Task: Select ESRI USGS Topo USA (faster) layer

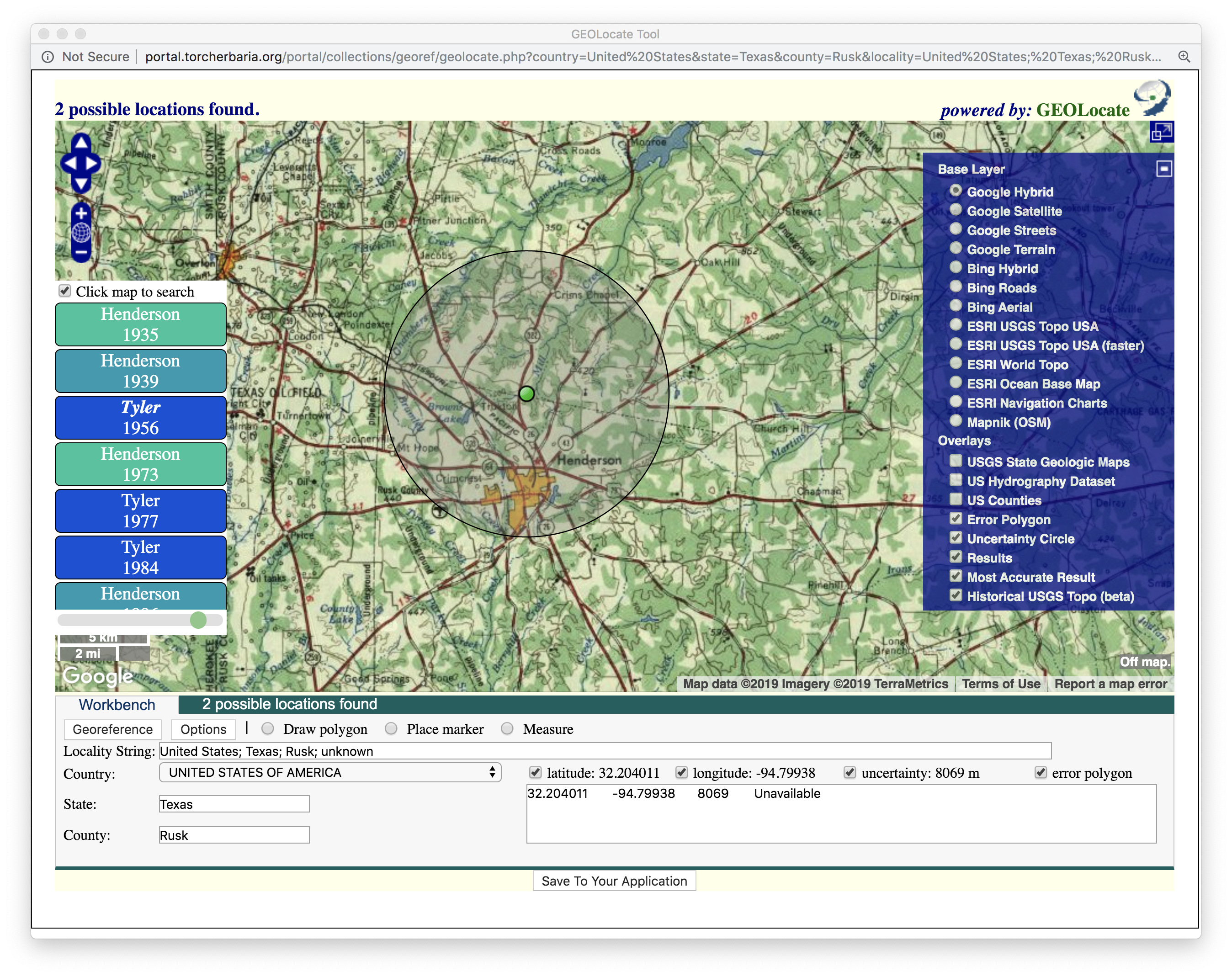Action: pos(956,344)
